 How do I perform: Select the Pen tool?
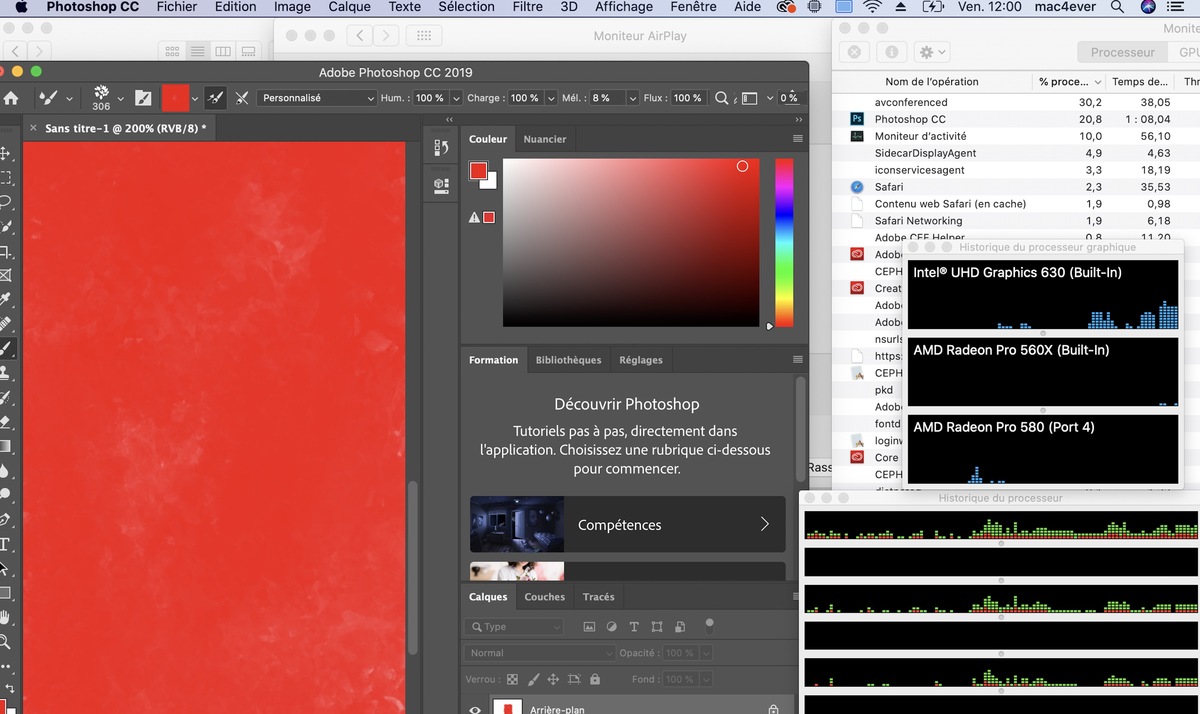click(x=5, y=520)
